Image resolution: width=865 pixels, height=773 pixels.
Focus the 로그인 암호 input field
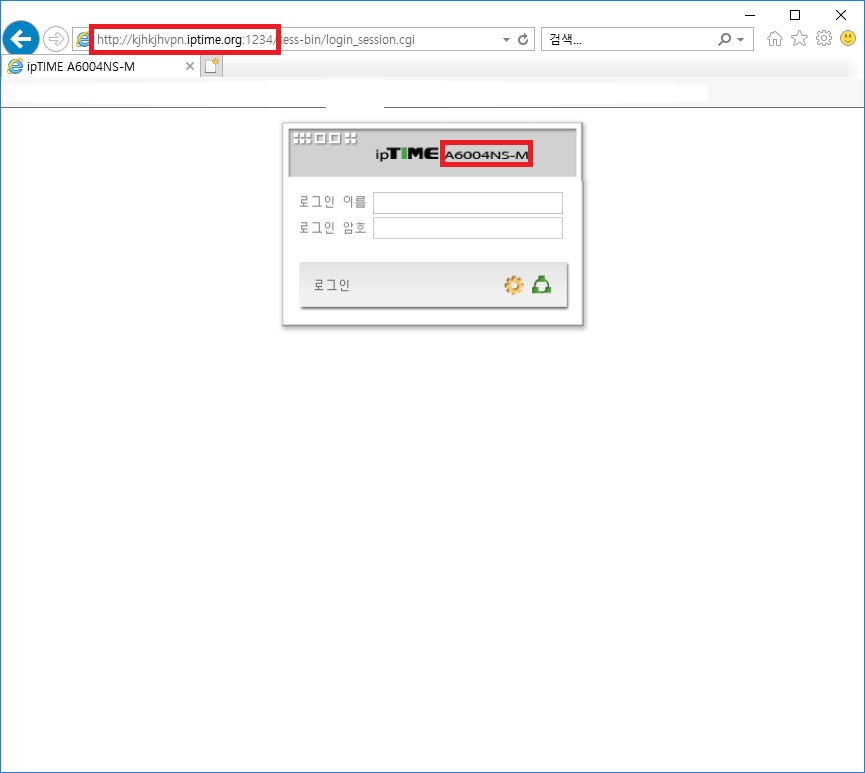[468, 228]
